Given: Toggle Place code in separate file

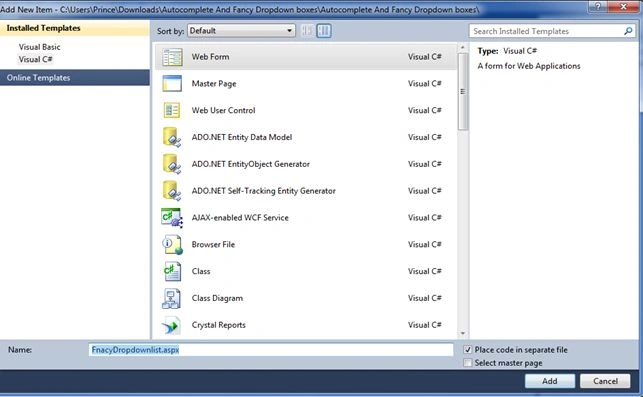Looking at the screenshot, I should [x=467, y=350].
